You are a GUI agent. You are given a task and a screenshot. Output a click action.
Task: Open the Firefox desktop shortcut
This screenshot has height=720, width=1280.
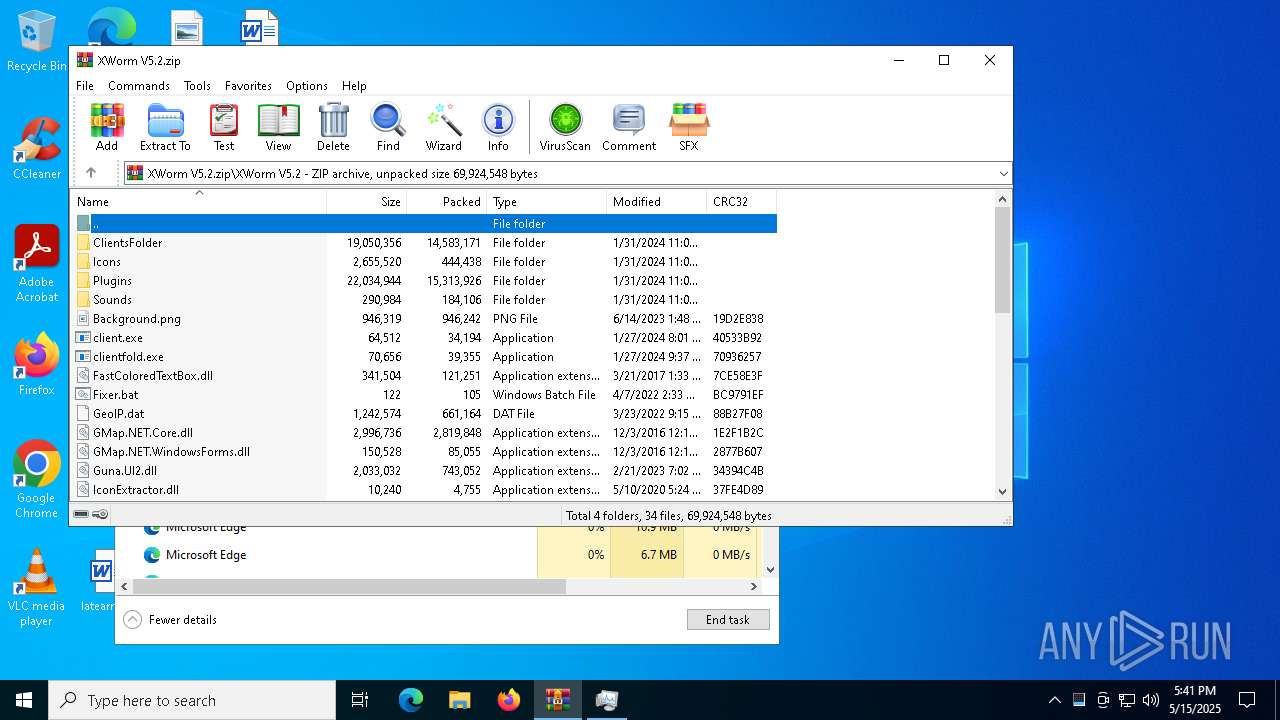pos(36,364)
